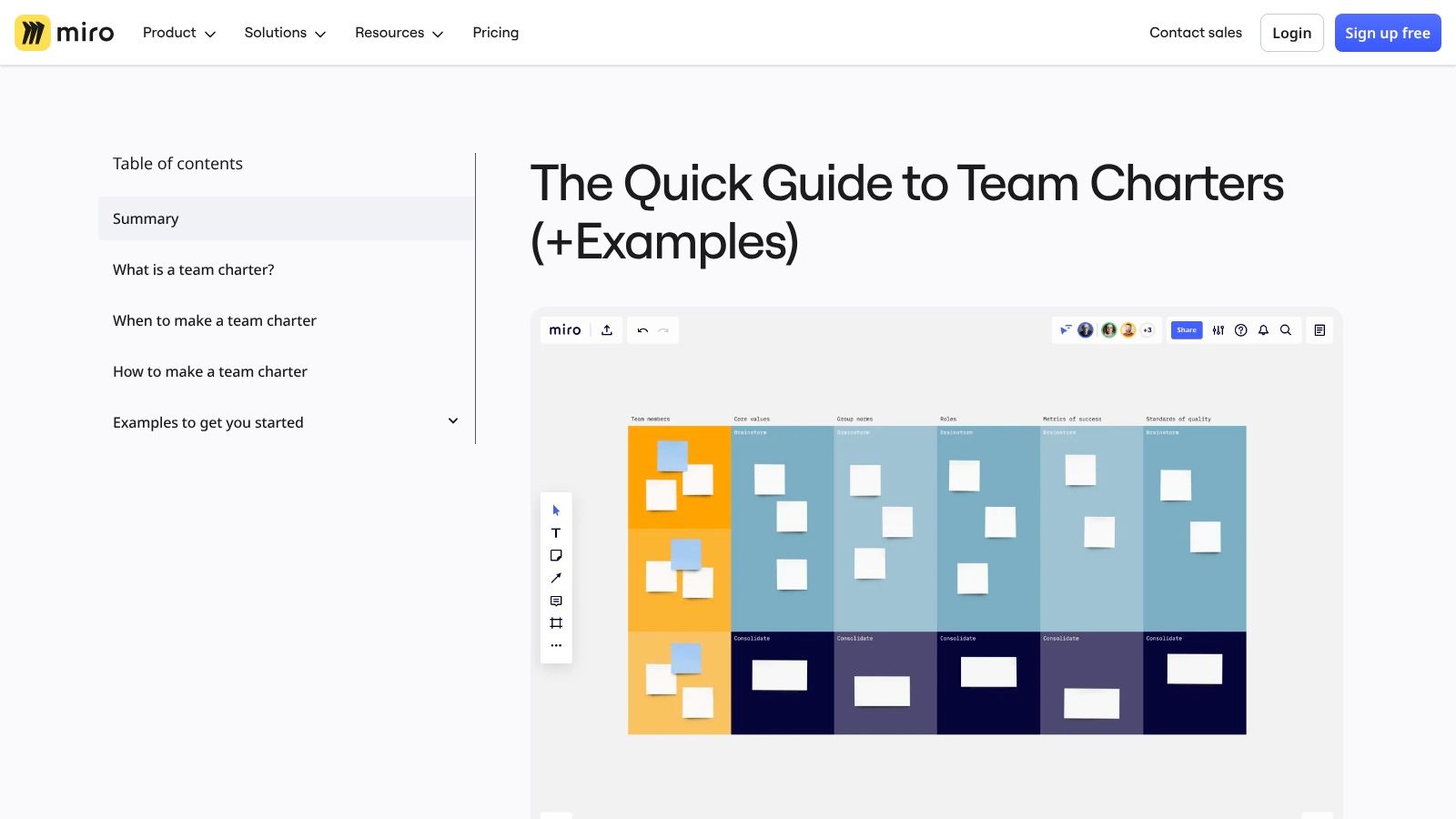Click the Miro logo in header
The height and width of the screenshot is (819, 1456).
click(x=65, y=33)
